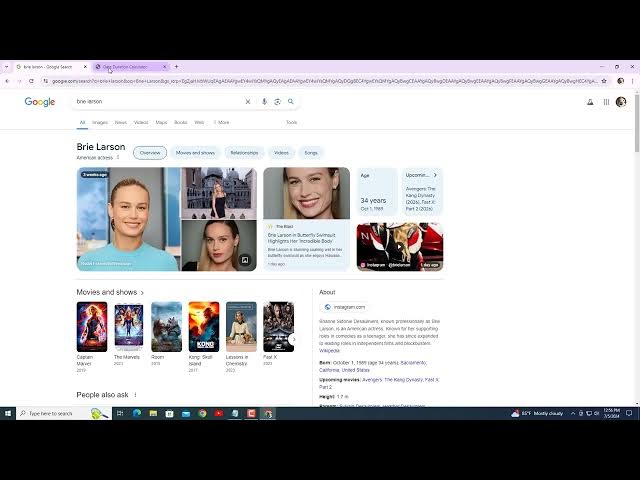Select the Overview chip
This screenshot has width=640, height=480.
click(150, 153)
